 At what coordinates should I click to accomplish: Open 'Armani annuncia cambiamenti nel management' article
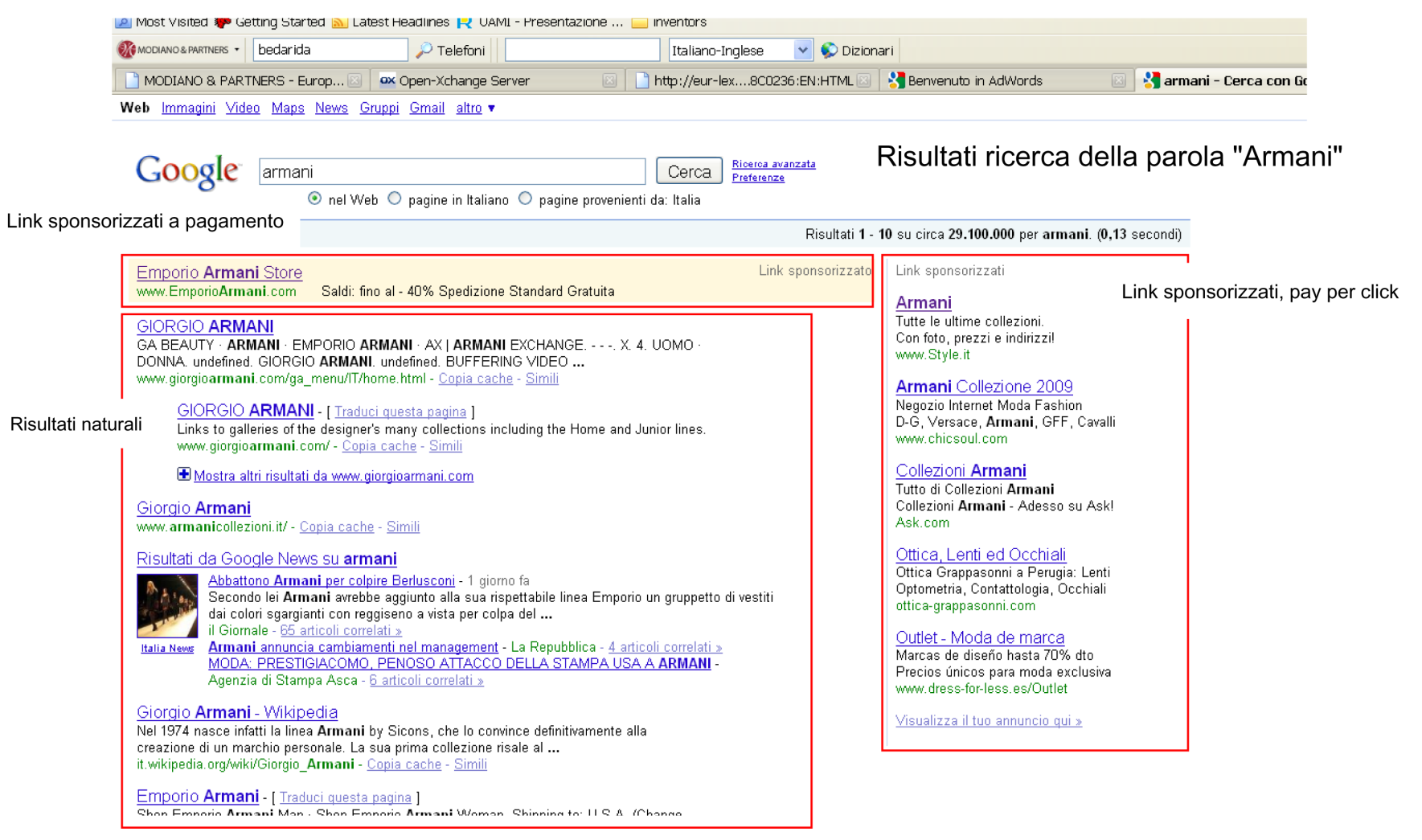(353, 647)
